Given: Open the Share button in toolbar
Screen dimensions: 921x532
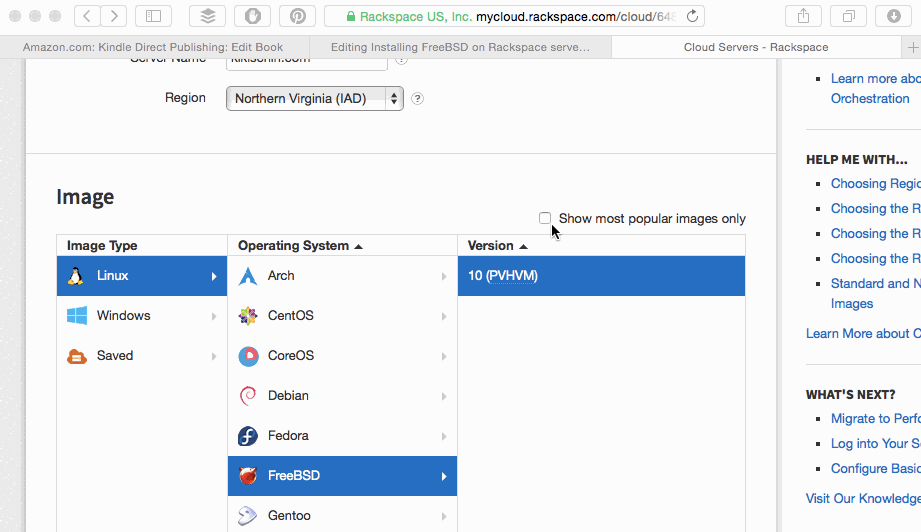Looking at the screenshot, I should point(803,16).
